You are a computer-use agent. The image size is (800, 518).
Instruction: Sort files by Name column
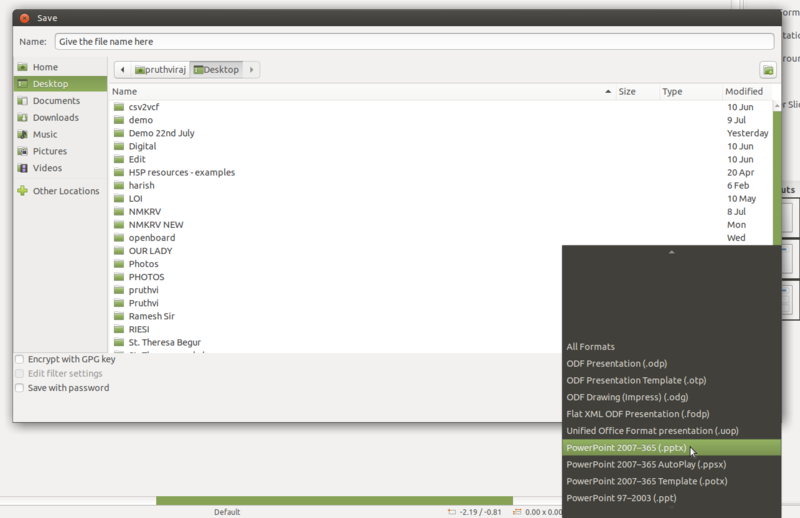click(362, 91)
